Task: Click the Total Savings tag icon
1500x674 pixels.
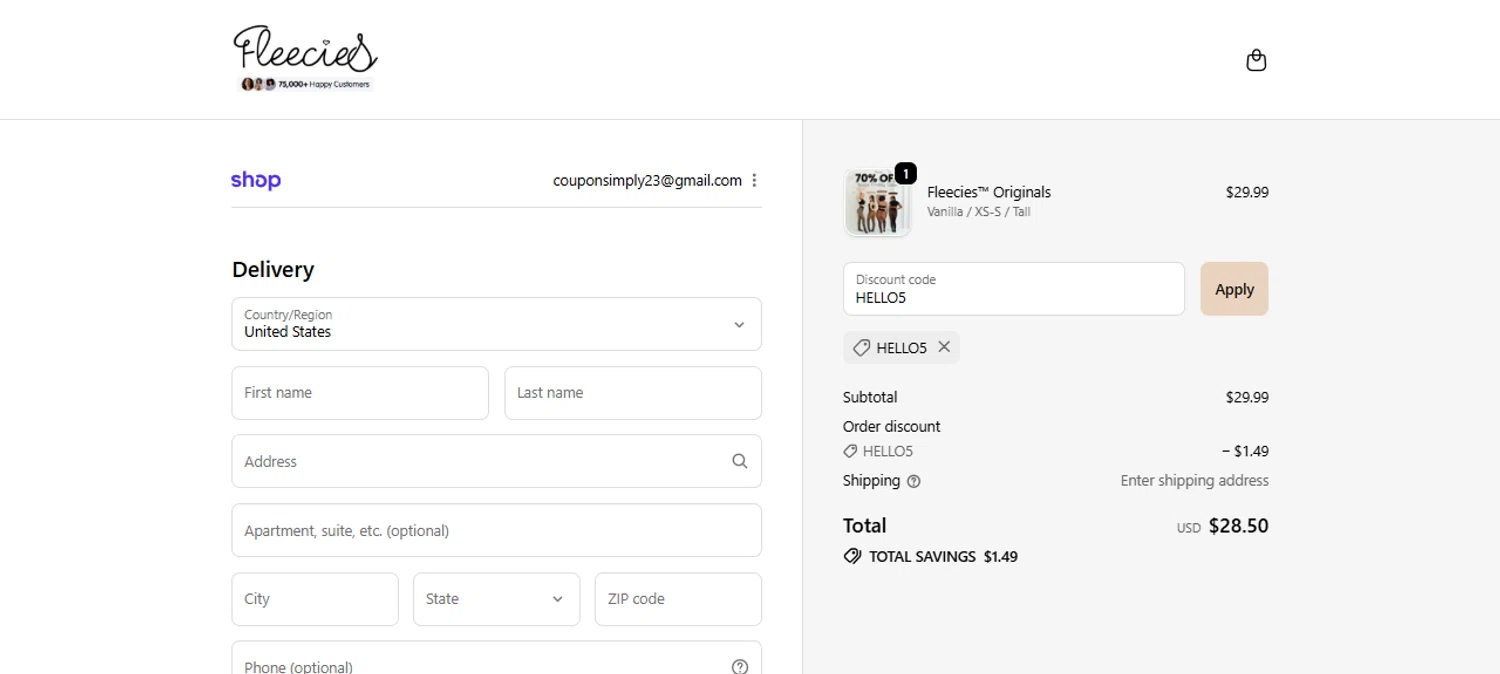Action: click(852, 556)
